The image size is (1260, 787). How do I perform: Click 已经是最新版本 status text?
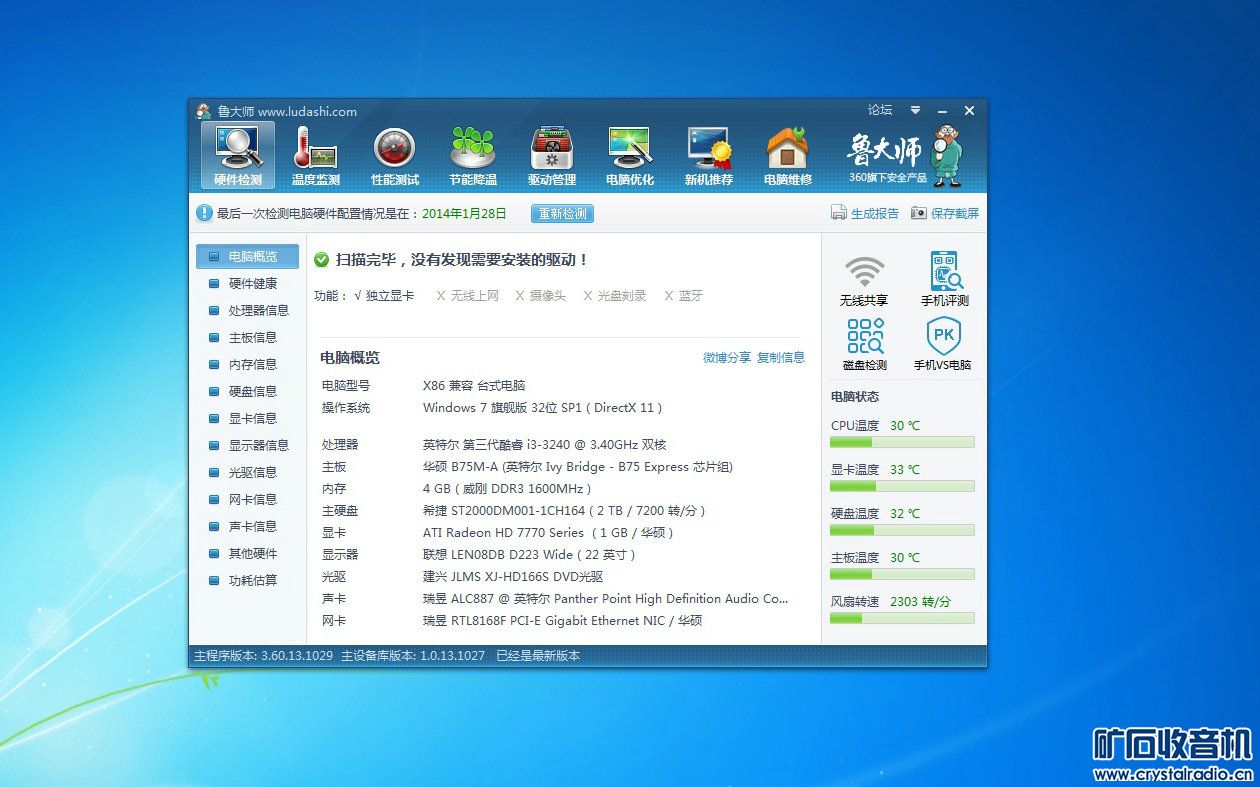click(538, 656)
